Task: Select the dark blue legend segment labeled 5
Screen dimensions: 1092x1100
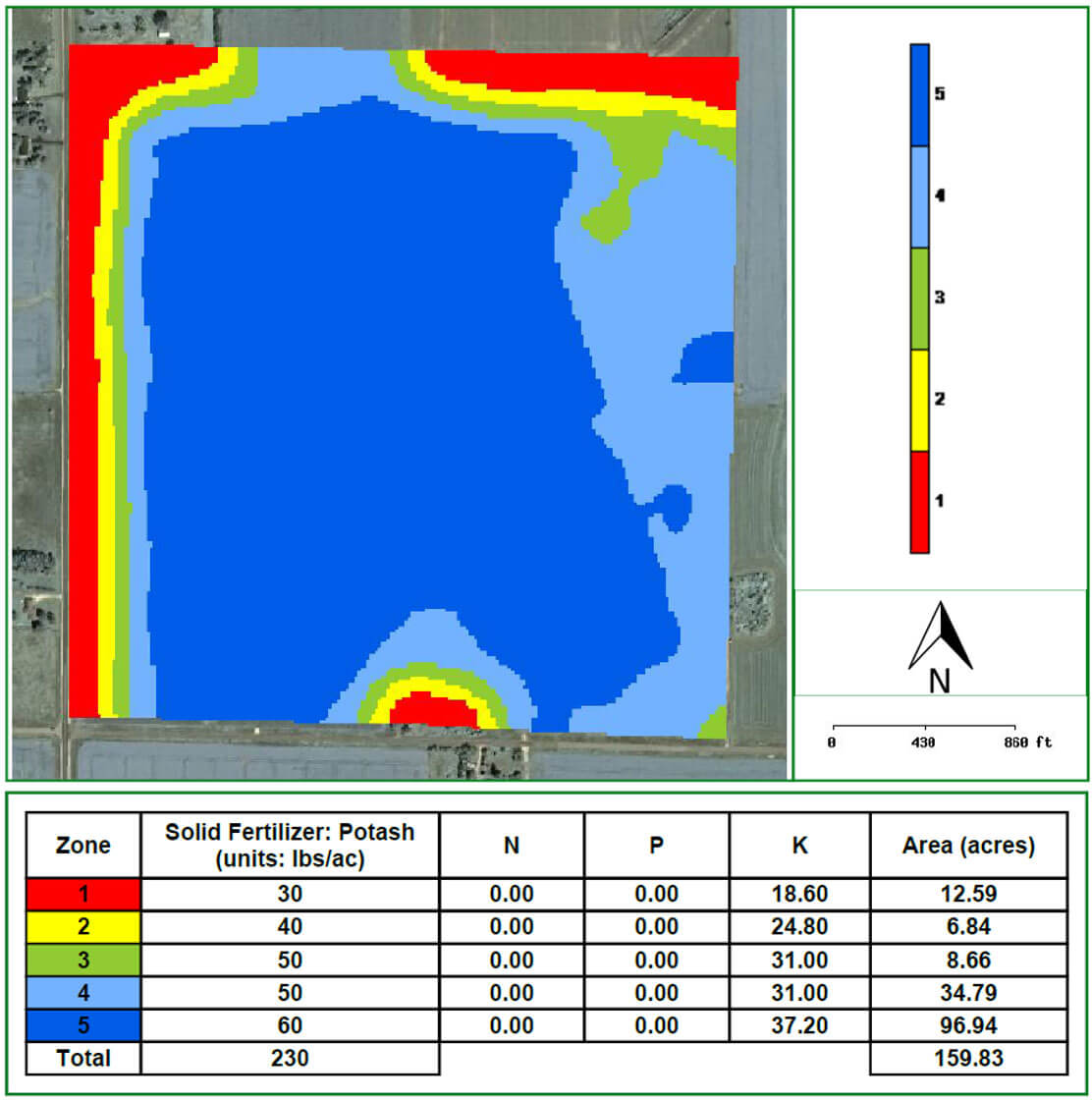Action: (x=919, y=95)
